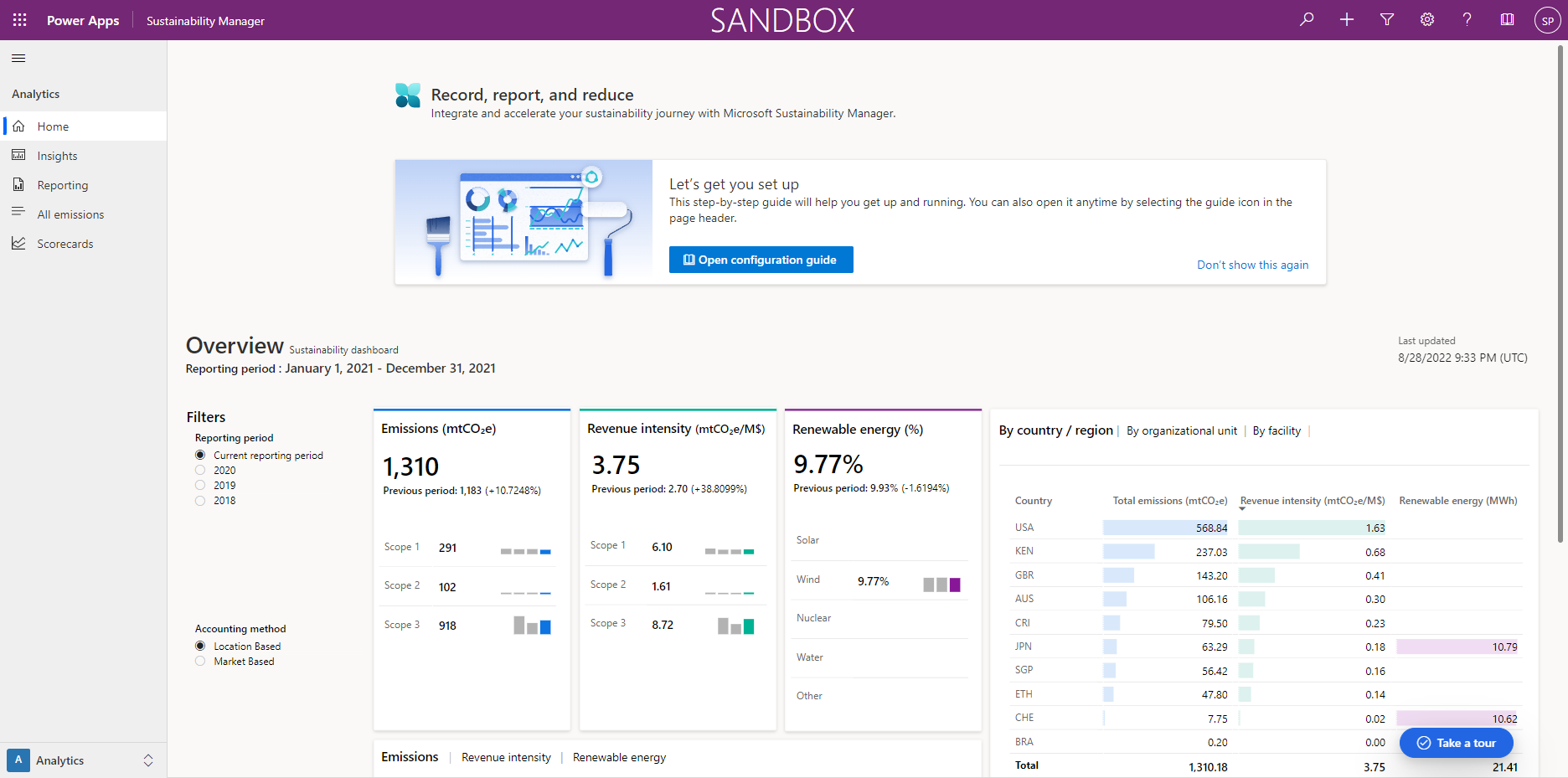
Task: Select the 2019 reporting period
Action: [x=200, y=486]
